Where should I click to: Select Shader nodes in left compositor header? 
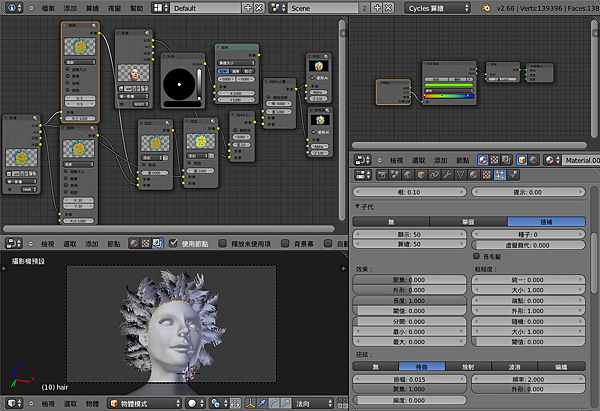(x=134, y=243)
